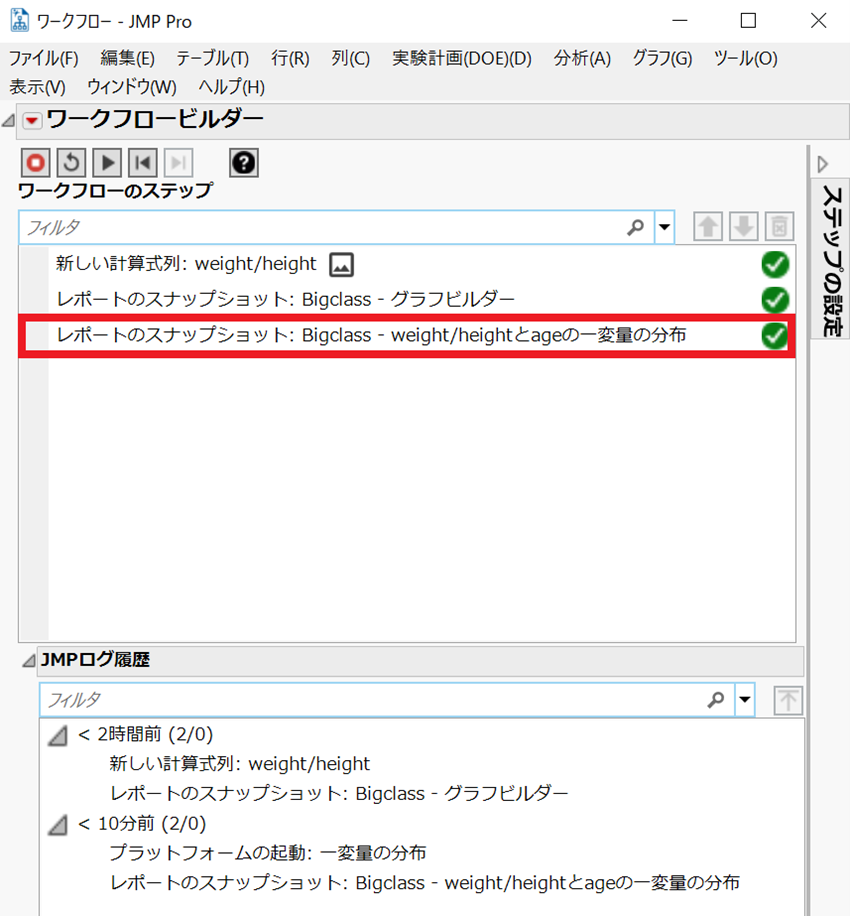Click the delete step trash button

[x=779, y=226]
